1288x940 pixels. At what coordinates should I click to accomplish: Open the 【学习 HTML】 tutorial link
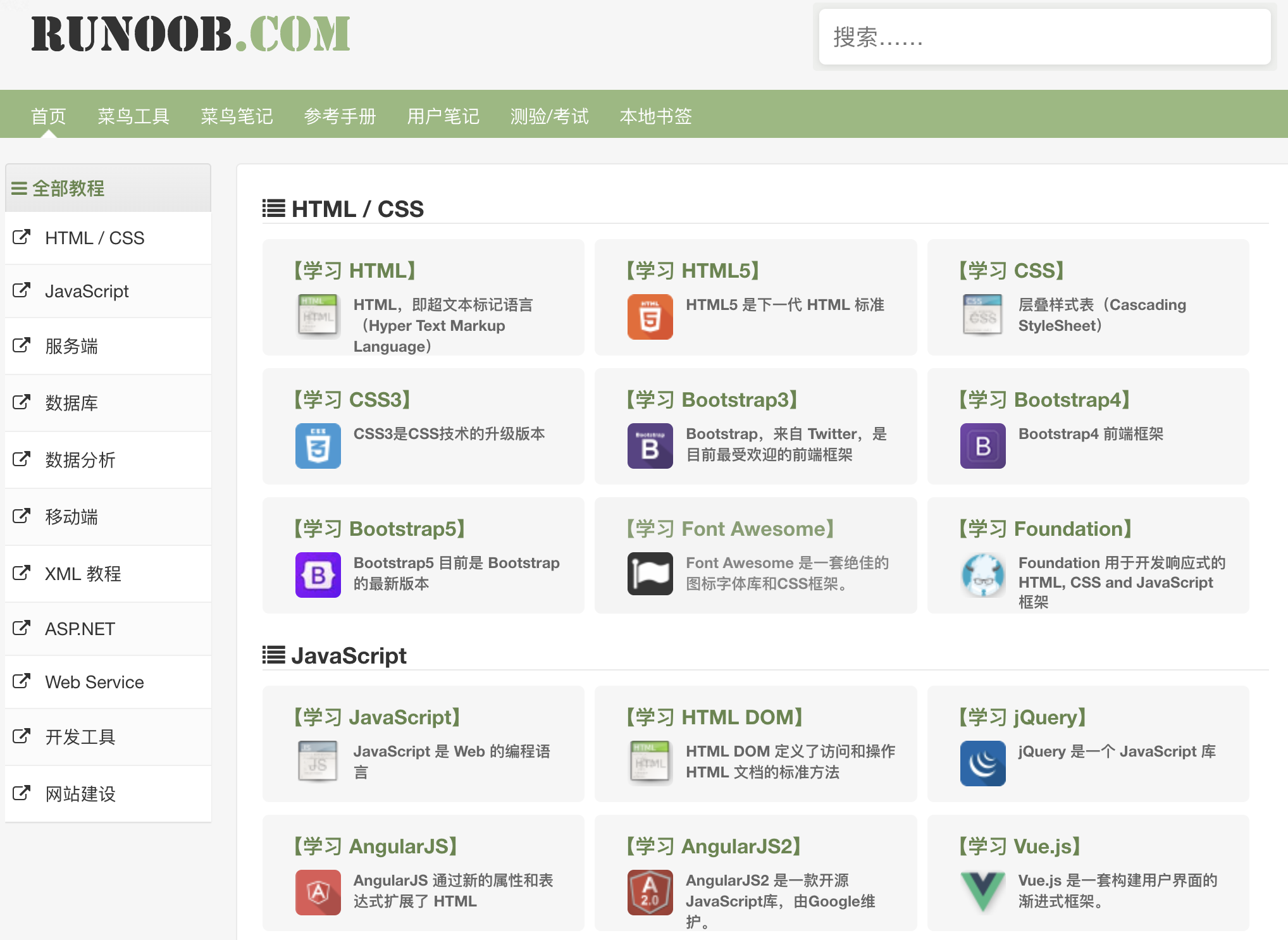click(x=354, y=271)
